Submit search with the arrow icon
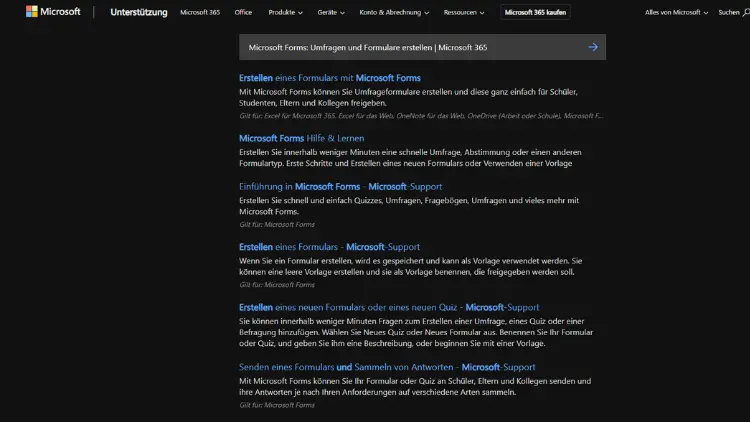 coord(593,47)
